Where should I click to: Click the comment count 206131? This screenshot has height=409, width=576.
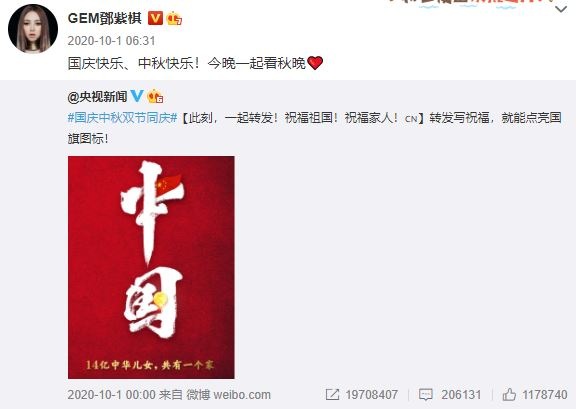click(461, 395)
